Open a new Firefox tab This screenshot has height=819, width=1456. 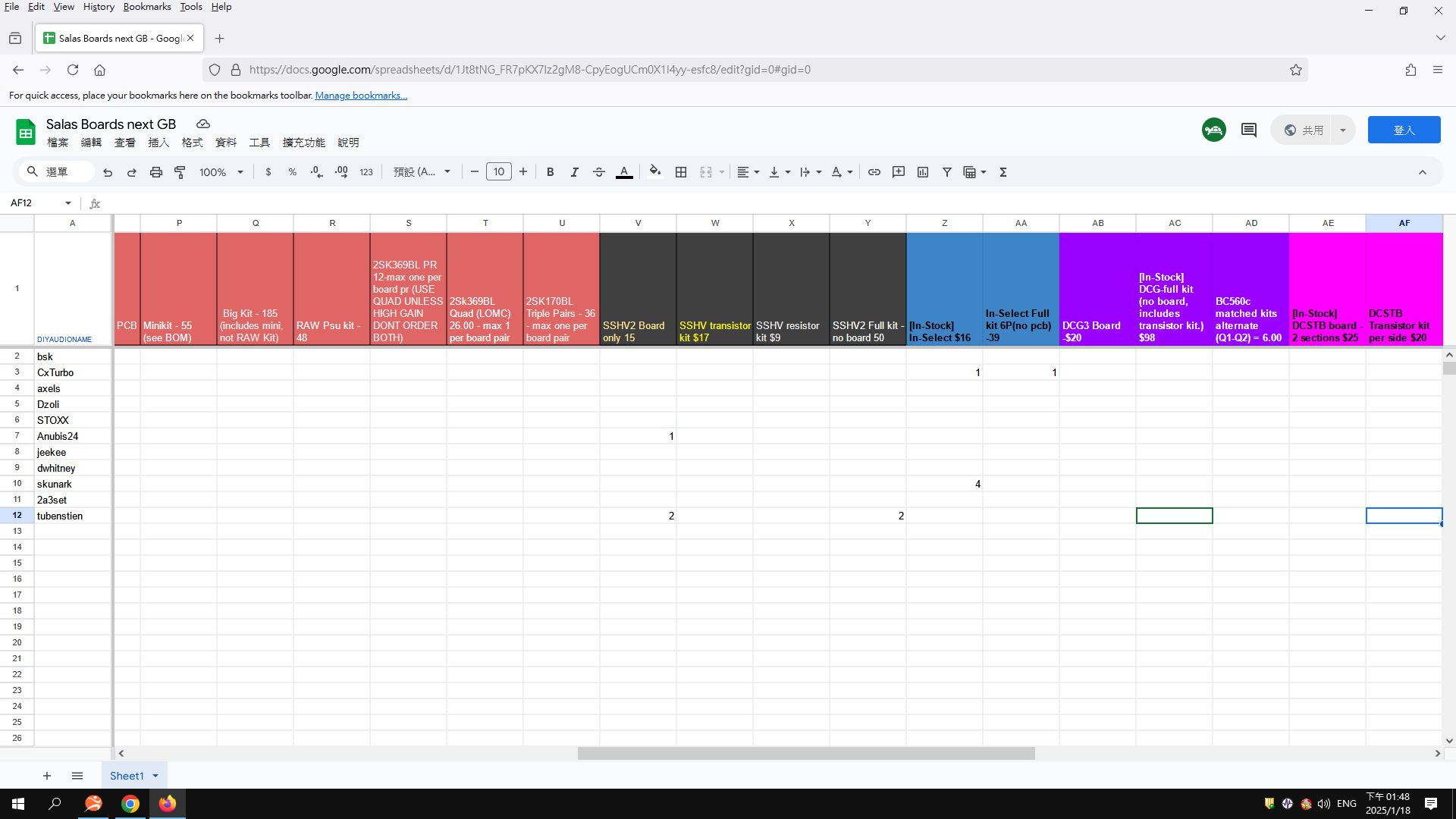[x=220, y=39]
